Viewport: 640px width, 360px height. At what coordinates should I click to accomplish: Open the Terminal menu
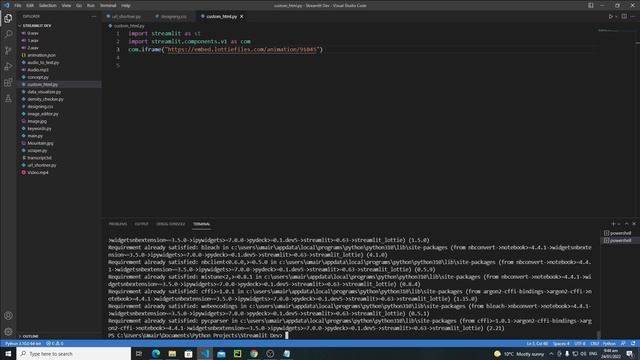[x=108, y=6]
